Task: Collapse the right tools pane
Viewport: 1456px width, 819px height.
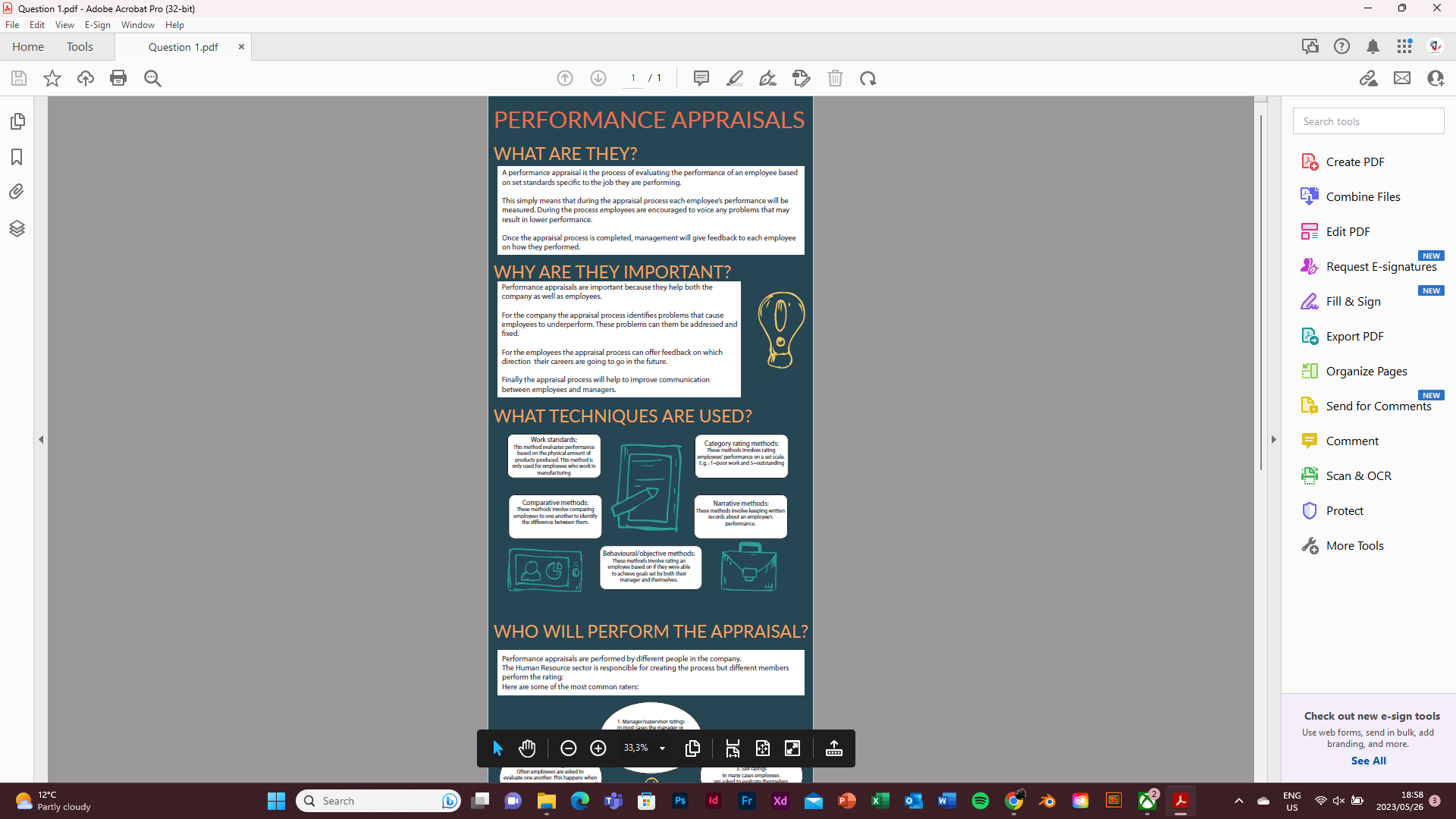Action: tap(1273, 439)
